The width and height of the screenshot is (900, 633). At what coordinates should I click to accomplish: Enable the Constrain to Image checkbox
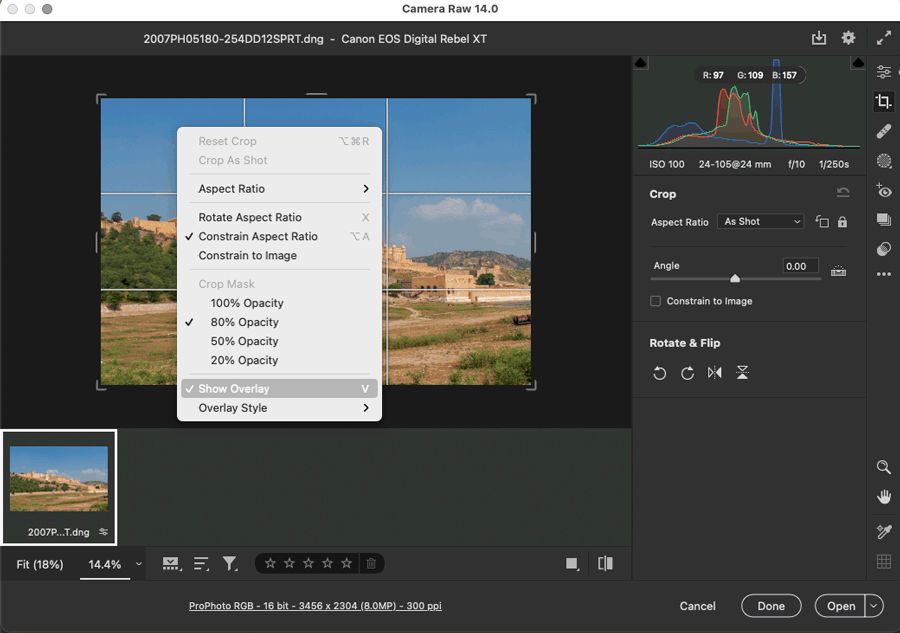click(x=655, y=301)
